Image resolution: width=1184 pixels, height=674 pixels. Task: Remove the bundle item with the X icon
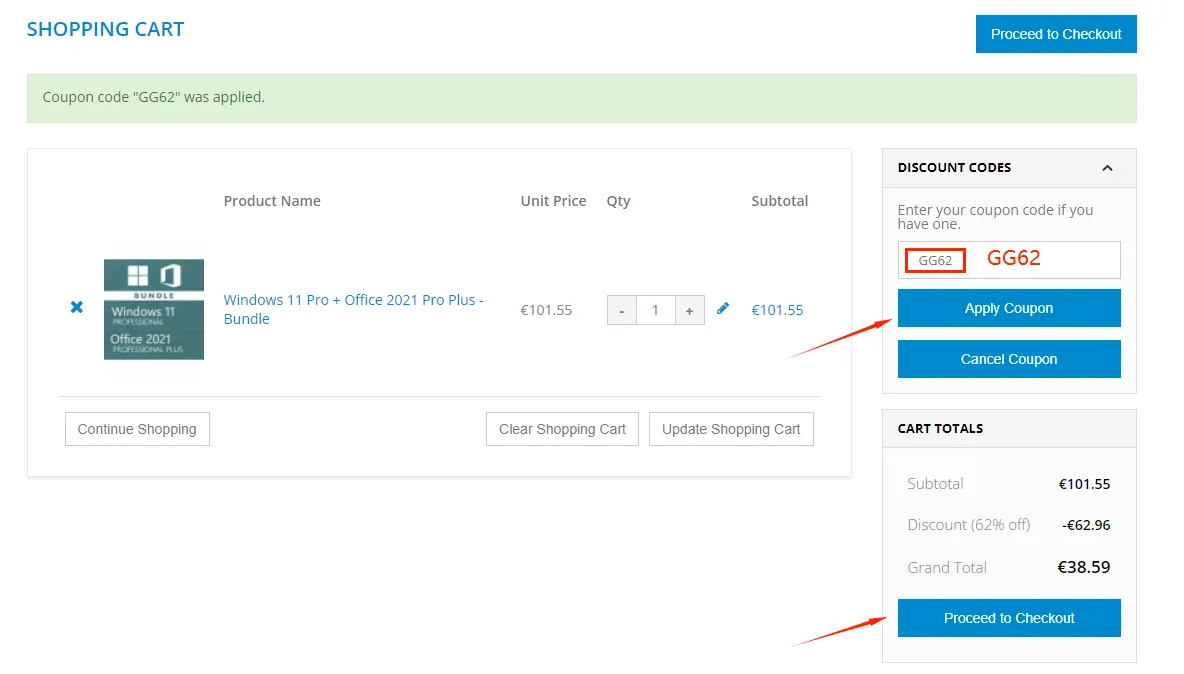76,307
